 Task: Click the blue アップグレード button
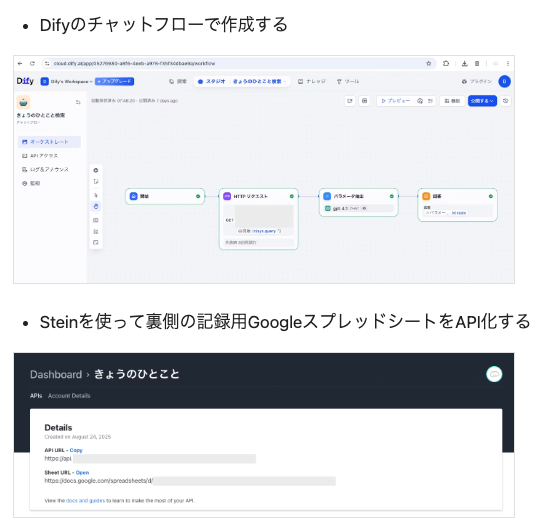click(x=114, y=81)
